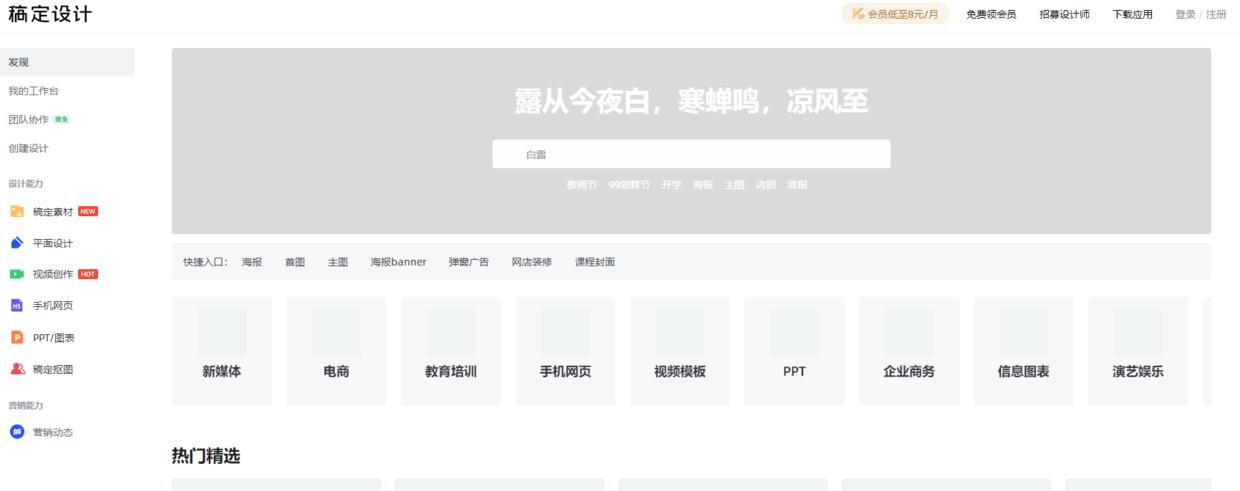Screen dimensions: 1240x491
Task: Click the 免费领会员 link
Action: [991, 15]
